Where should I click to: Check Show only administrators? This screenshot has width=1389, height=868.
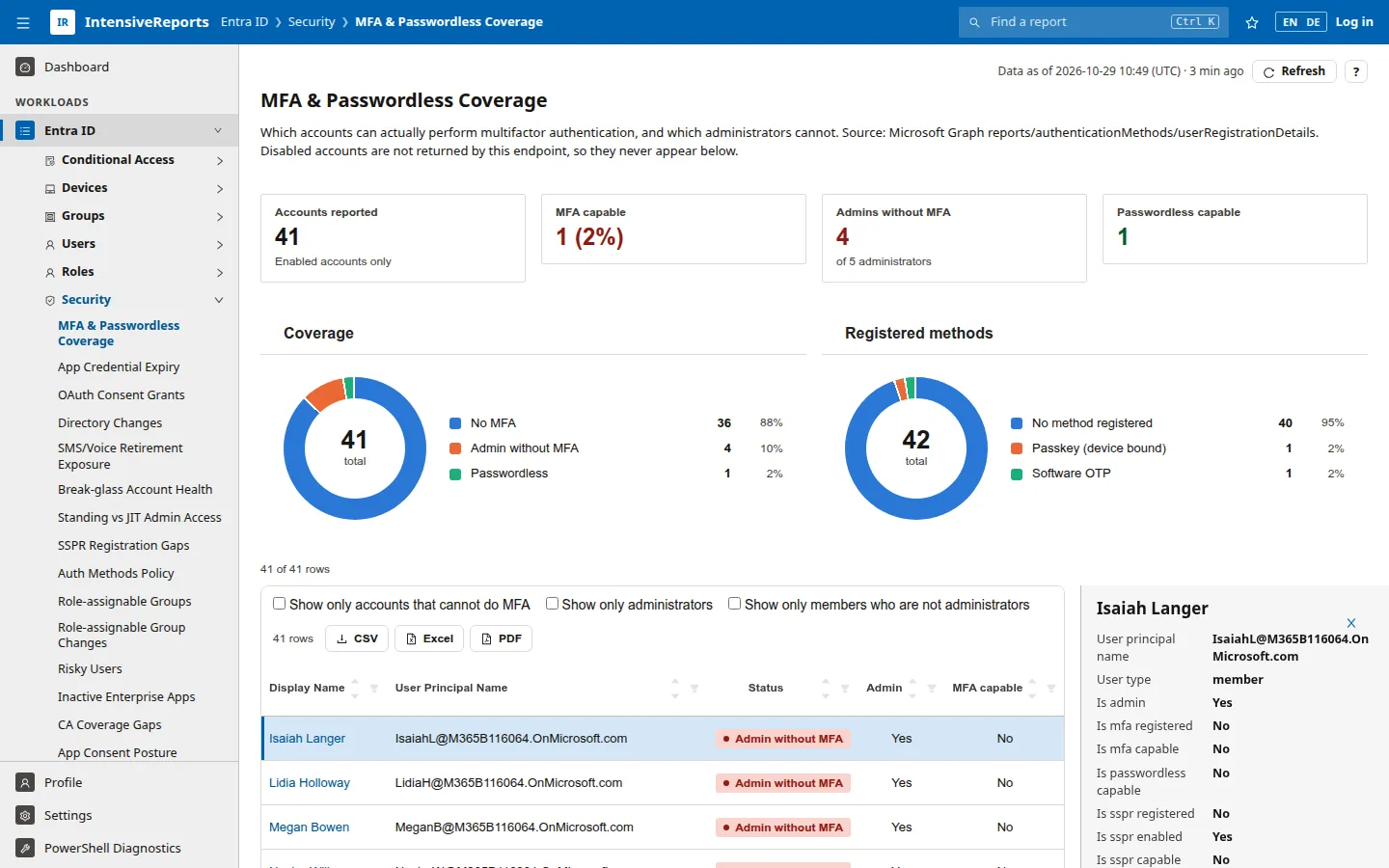[x=553, y=604]
